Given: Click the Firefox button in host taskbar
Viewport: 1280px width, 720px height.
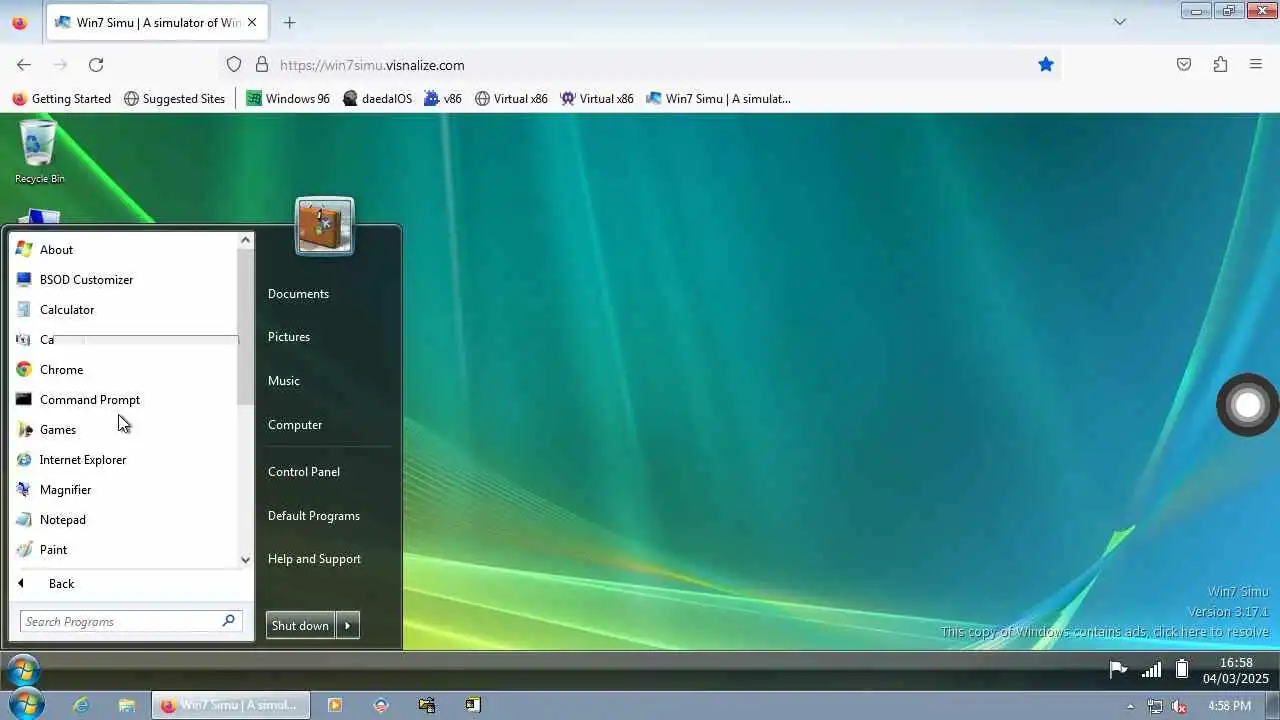Looking at the screenshot, I should click(230, 705).
